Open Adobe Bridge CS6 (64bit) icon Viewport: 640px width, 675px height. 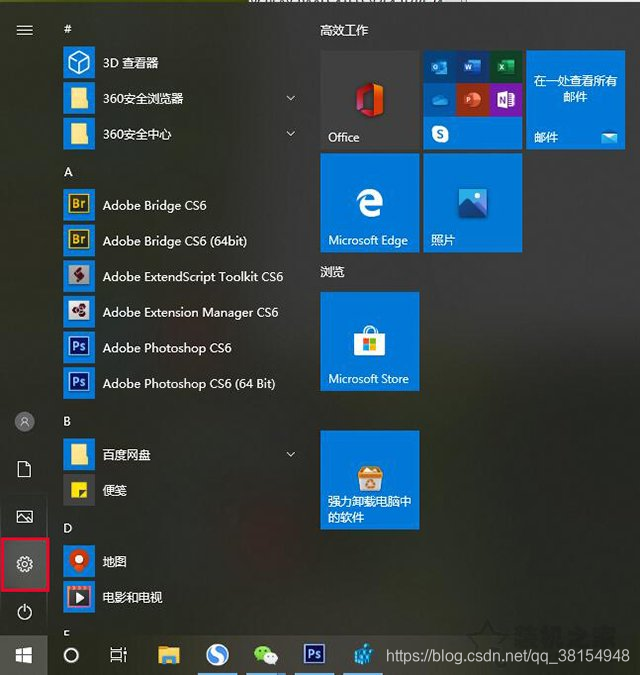click(79, 241)
